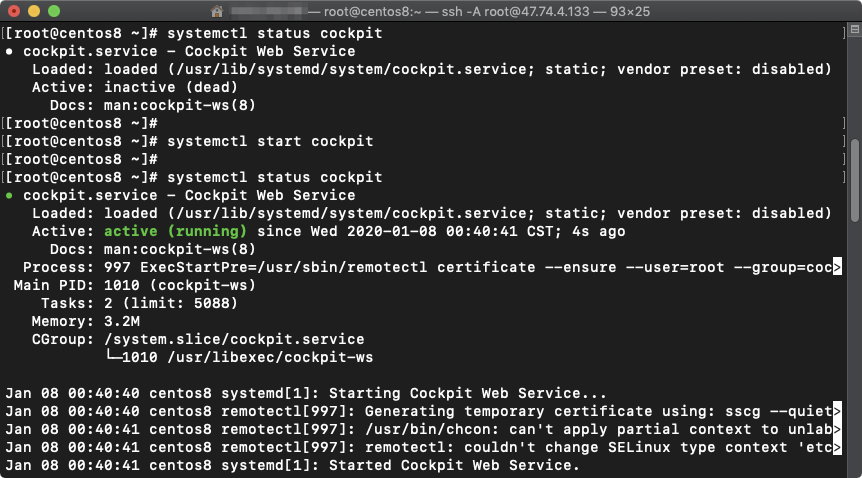Click the 'ExecStartPre=/usr/sbin/remotectl' process text

[283, 267]
